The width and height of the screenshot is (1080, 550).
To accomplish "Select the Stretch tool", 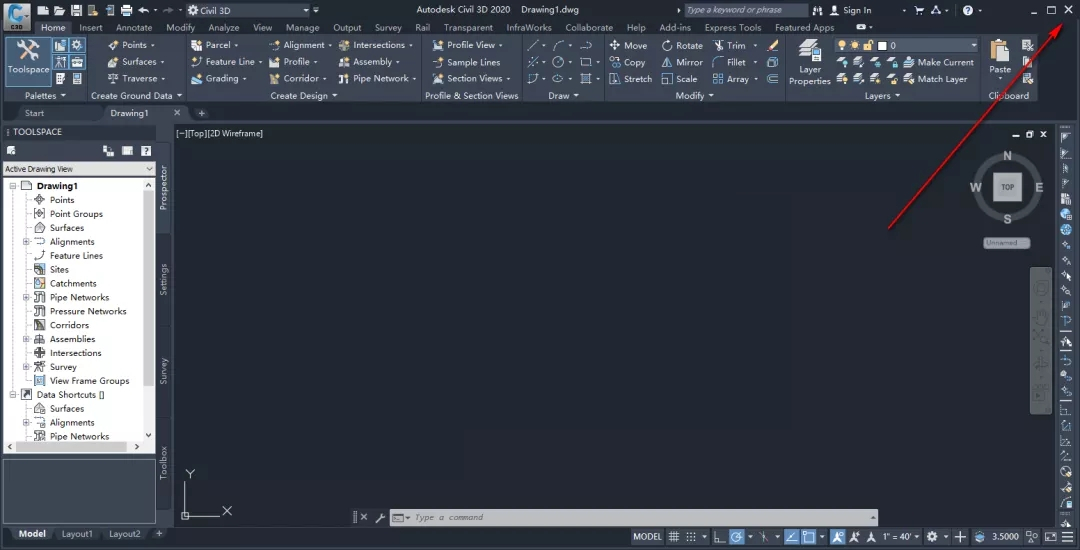I will [630, 79].
